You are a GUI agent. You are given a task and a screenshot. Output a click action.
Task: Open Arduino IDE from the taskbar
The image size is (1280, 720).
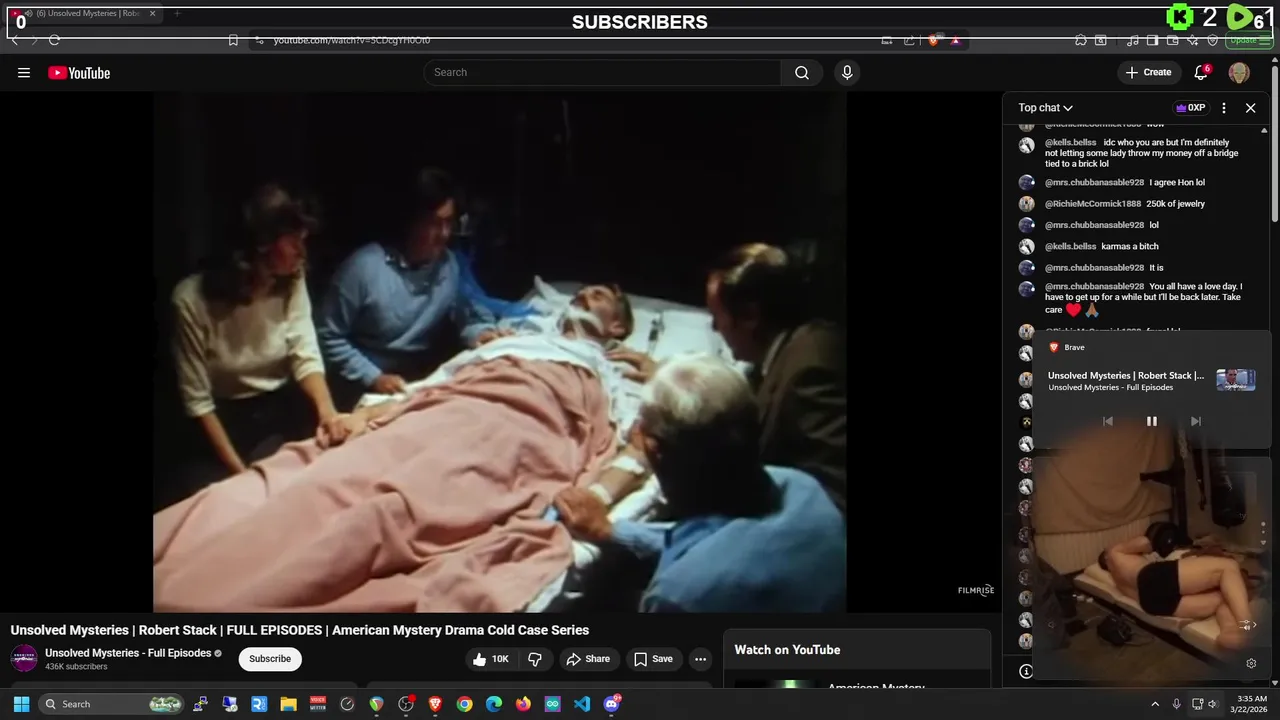click(x=553, y=704)
